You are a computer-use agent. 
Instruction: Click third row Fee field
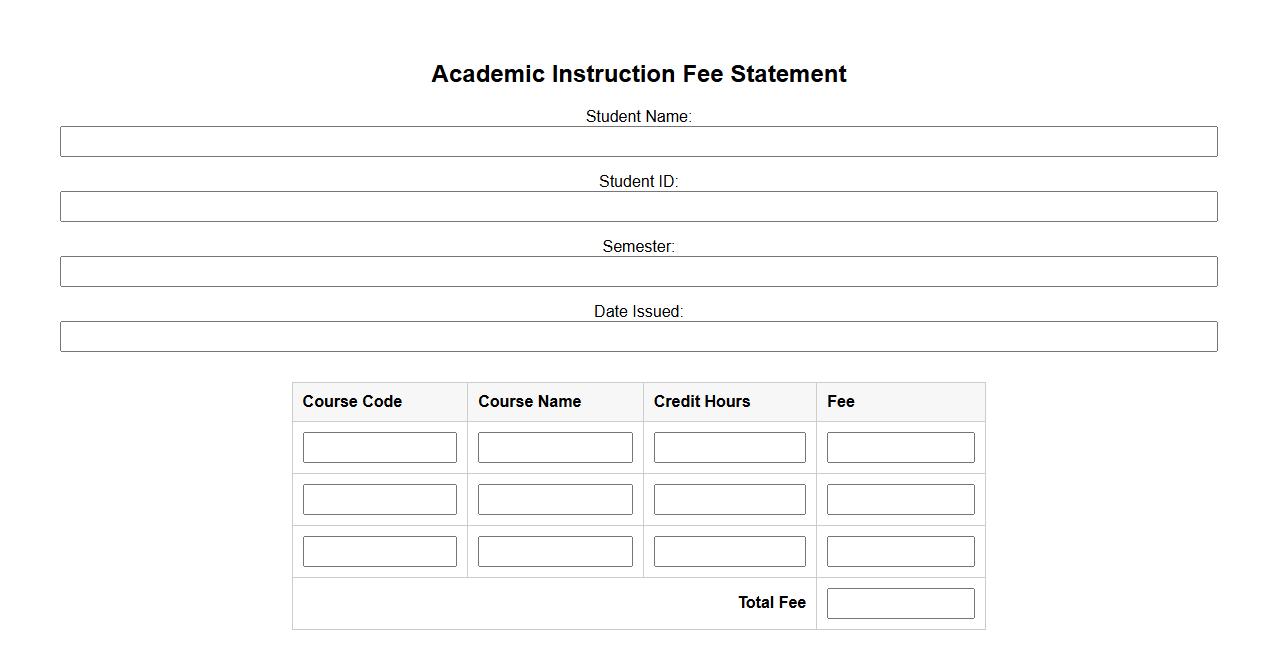[x=900, y=552]
